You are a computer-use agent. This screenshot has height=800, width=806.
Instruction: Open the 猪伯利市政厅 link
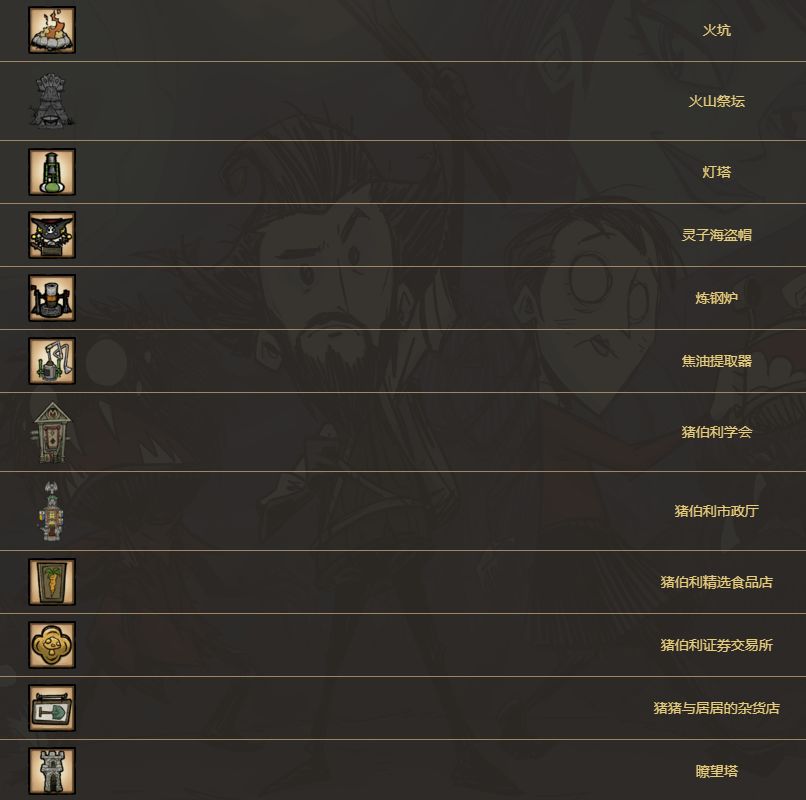pyautogui.click(x=716, y=511)
